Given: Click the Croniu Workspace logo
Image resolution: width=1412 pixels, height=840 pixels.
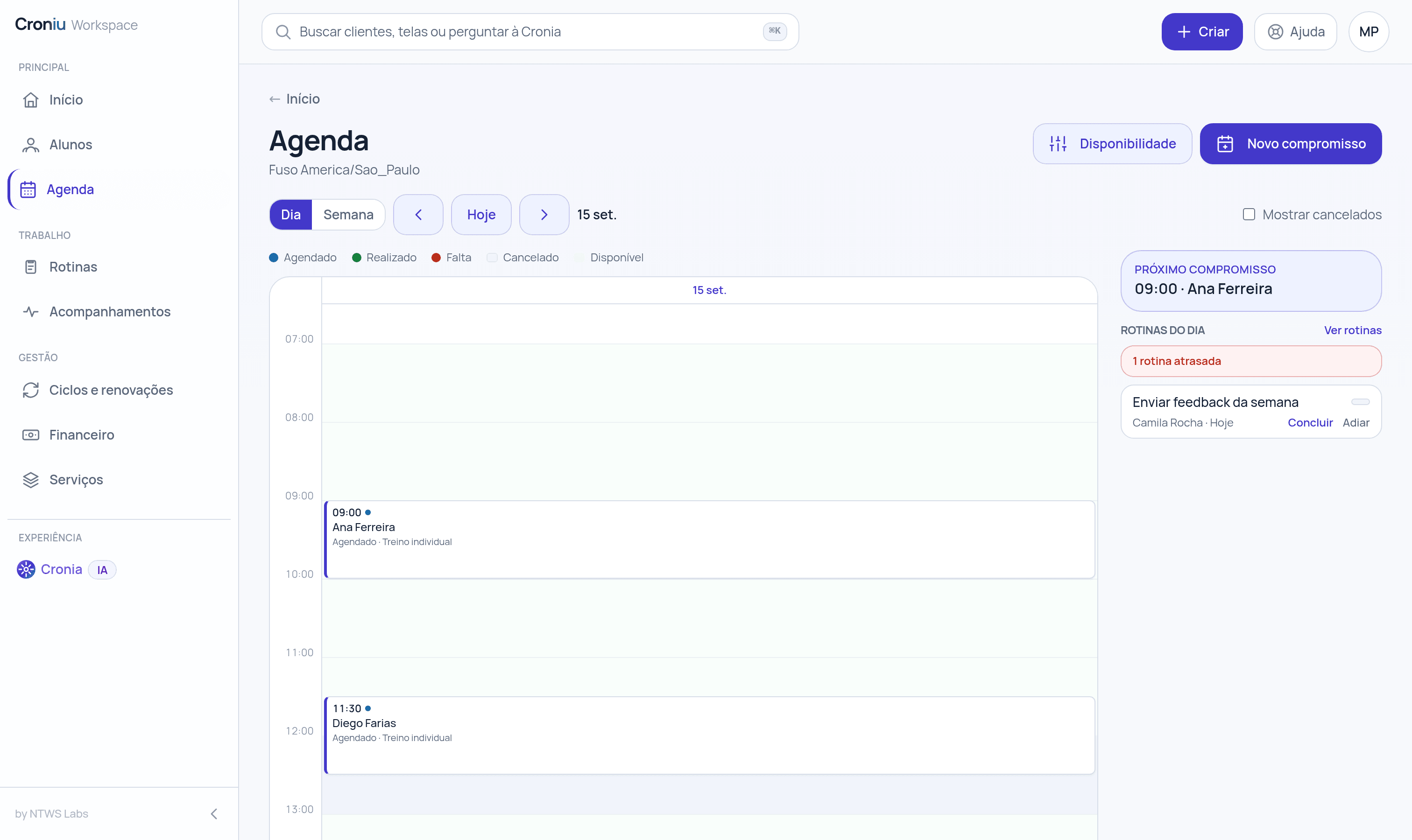Looking at the screenshot, I should click(x=77, y=24).
